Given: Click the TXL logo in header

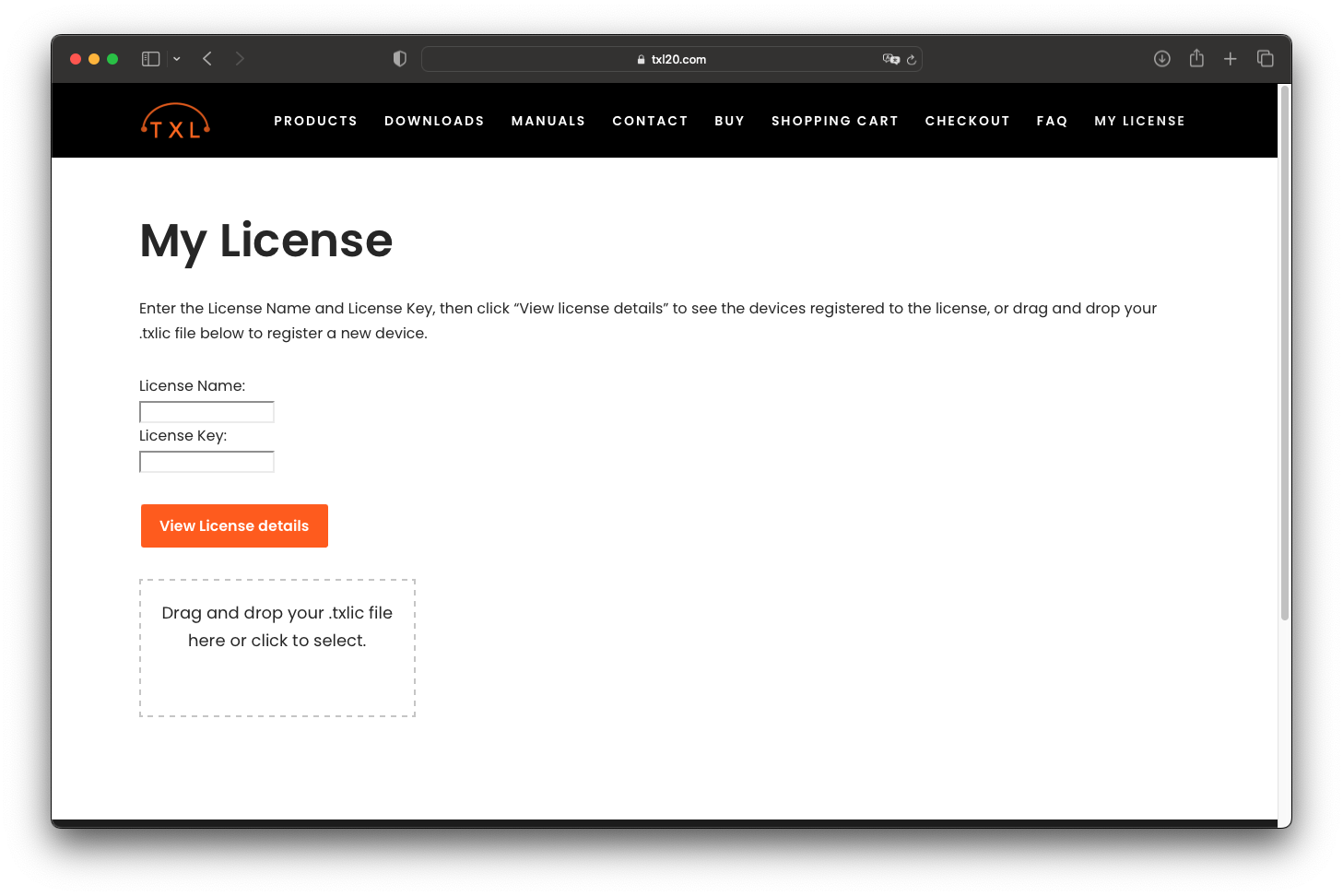Looking at the screenshot, I should (x=175, y=121).
